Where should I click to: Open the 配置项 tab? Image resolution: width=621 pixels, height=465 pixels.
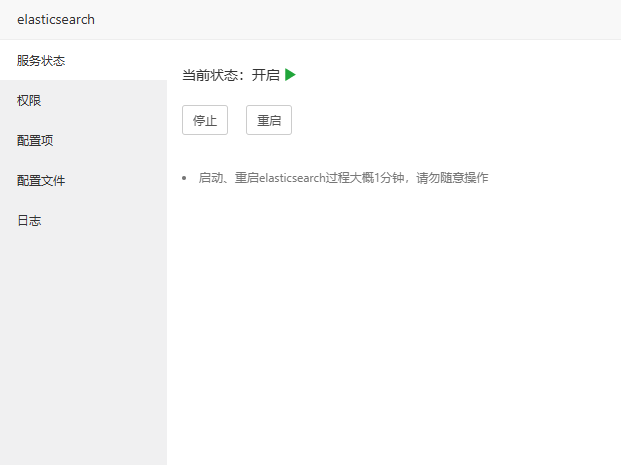coord(83,140)
